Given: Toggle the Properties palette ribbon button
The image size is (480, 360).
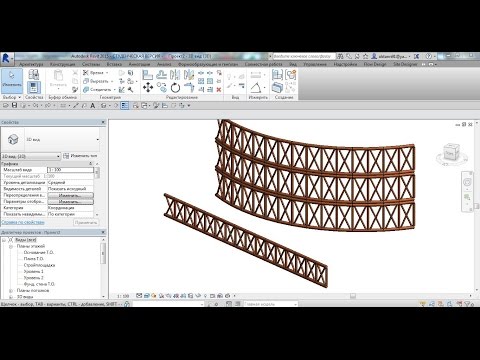Looking at the screenshot, I should point(33,88).
